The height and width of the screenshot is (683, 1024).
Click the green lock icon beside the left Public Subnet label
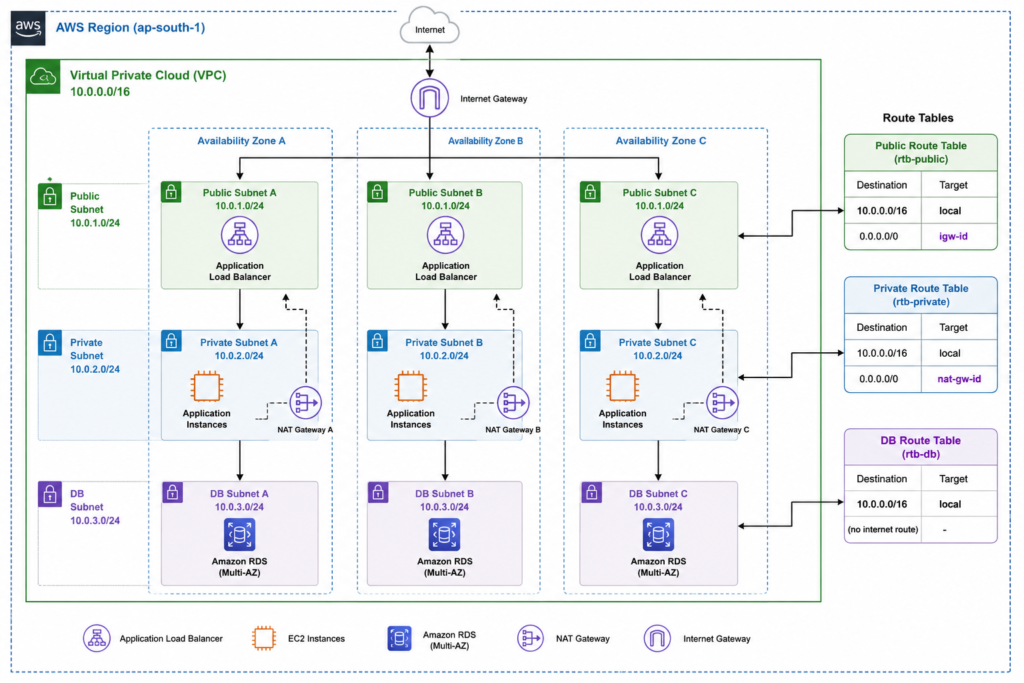click(x=50, y=197)
